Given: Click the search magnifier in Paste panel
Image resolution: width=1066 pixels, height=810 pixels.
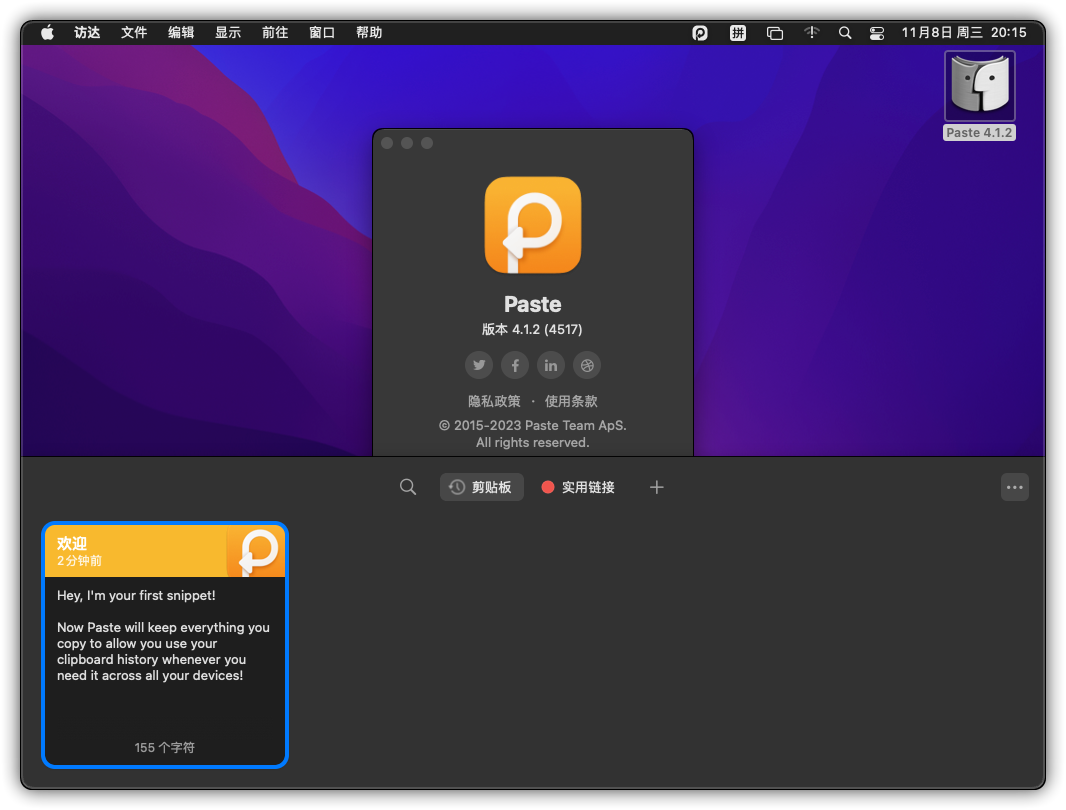Looking at the screenshot, I should tap(408, 487).
